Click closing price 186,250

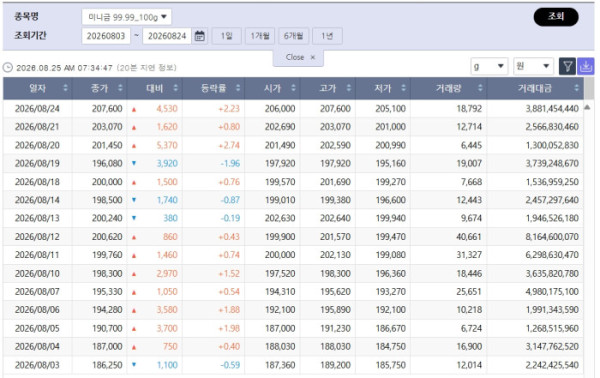[107, 365]
